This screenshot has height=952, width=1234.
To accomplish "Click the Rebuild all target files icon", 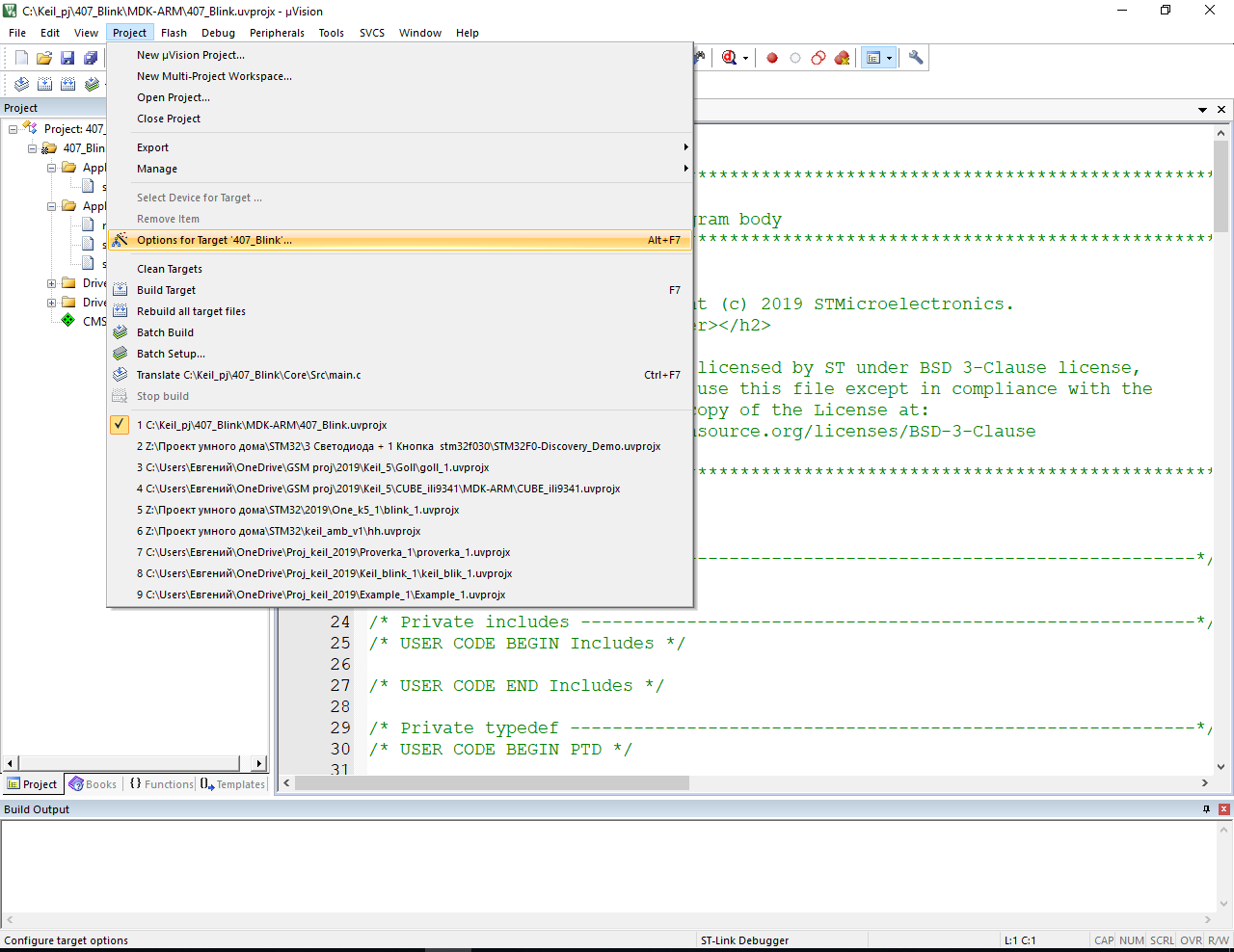I will point(120,311).
